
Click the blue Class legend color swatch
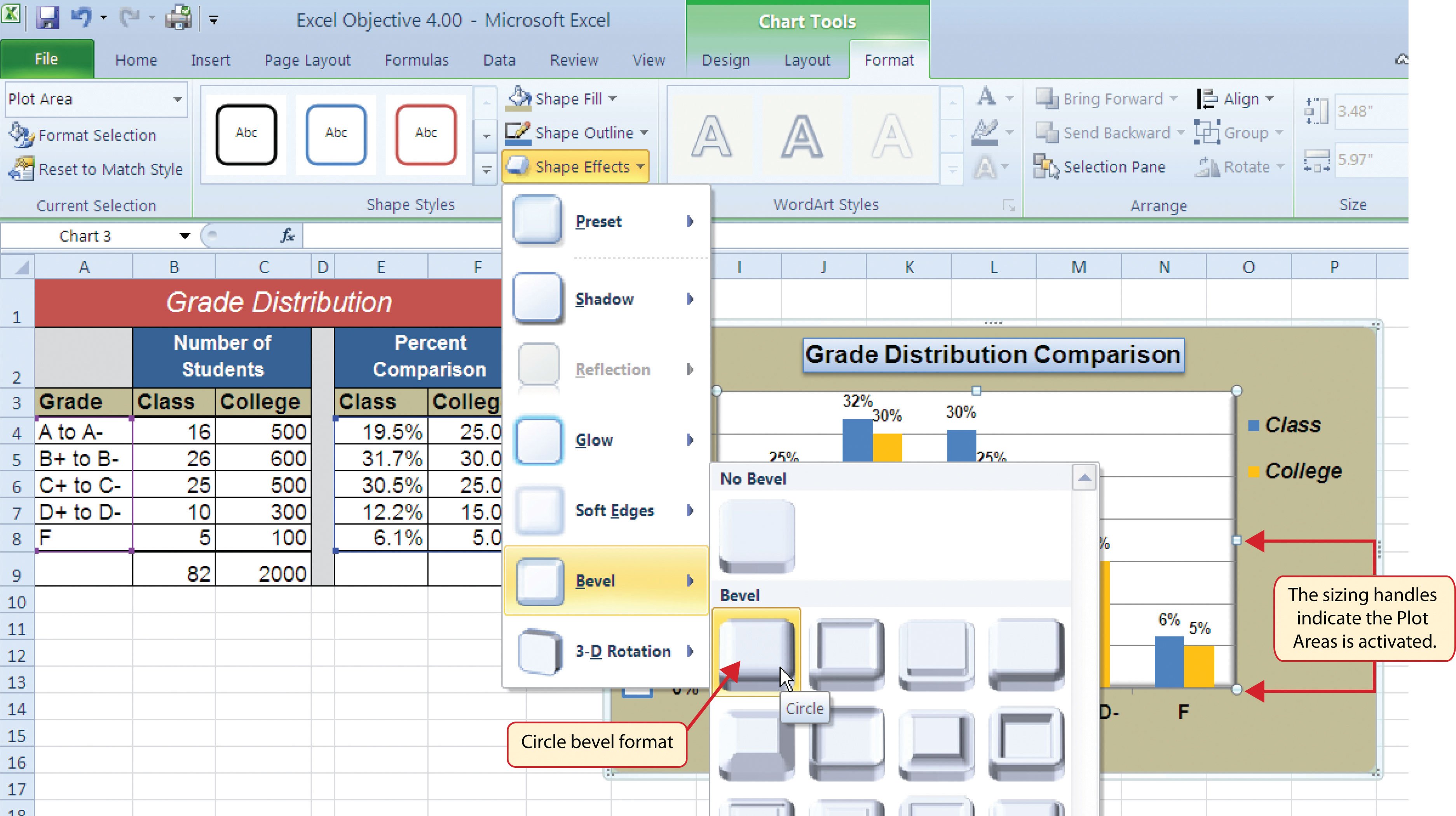pos(1253,425)
